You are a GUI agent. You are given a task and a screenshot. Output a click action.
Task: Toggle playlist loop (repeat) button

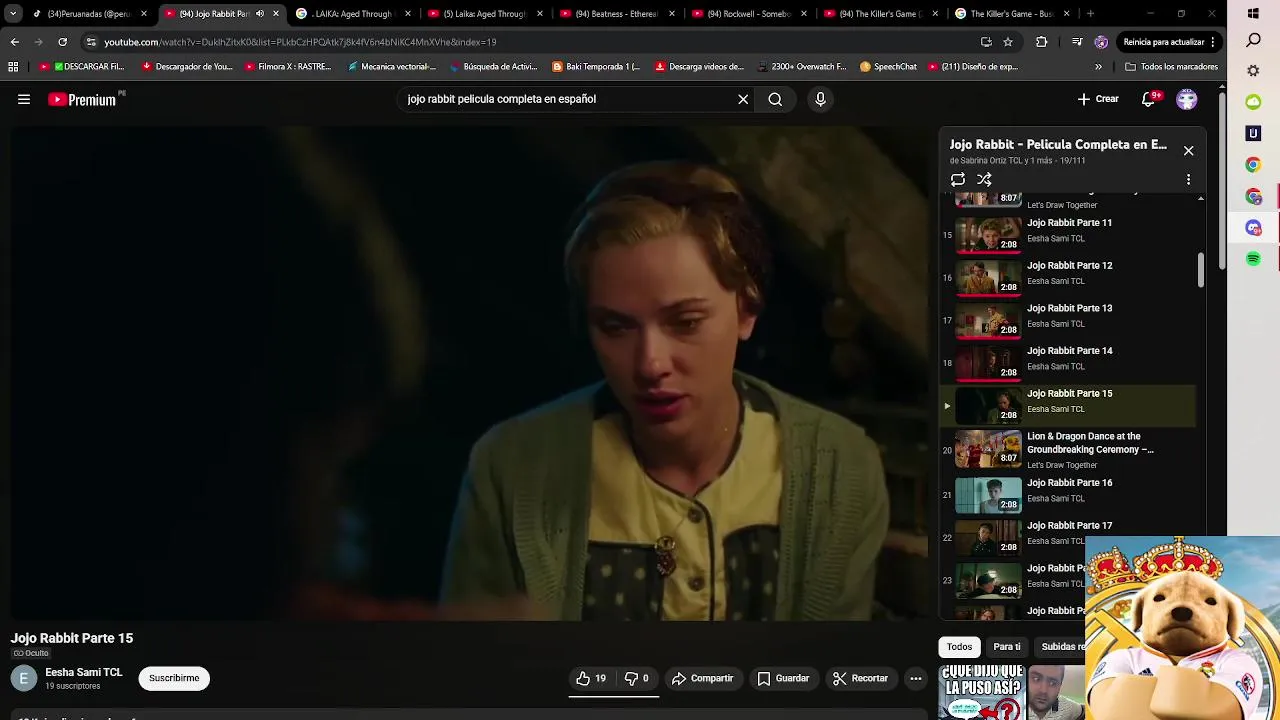click(x=958, y=179)
